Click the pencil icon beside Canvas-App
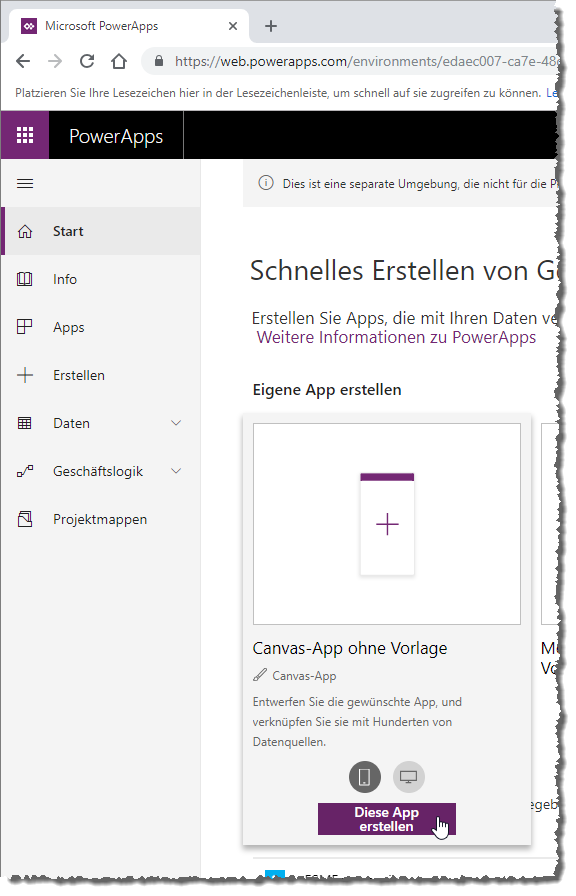Screen dimensions: 576x896 point(260,675)
